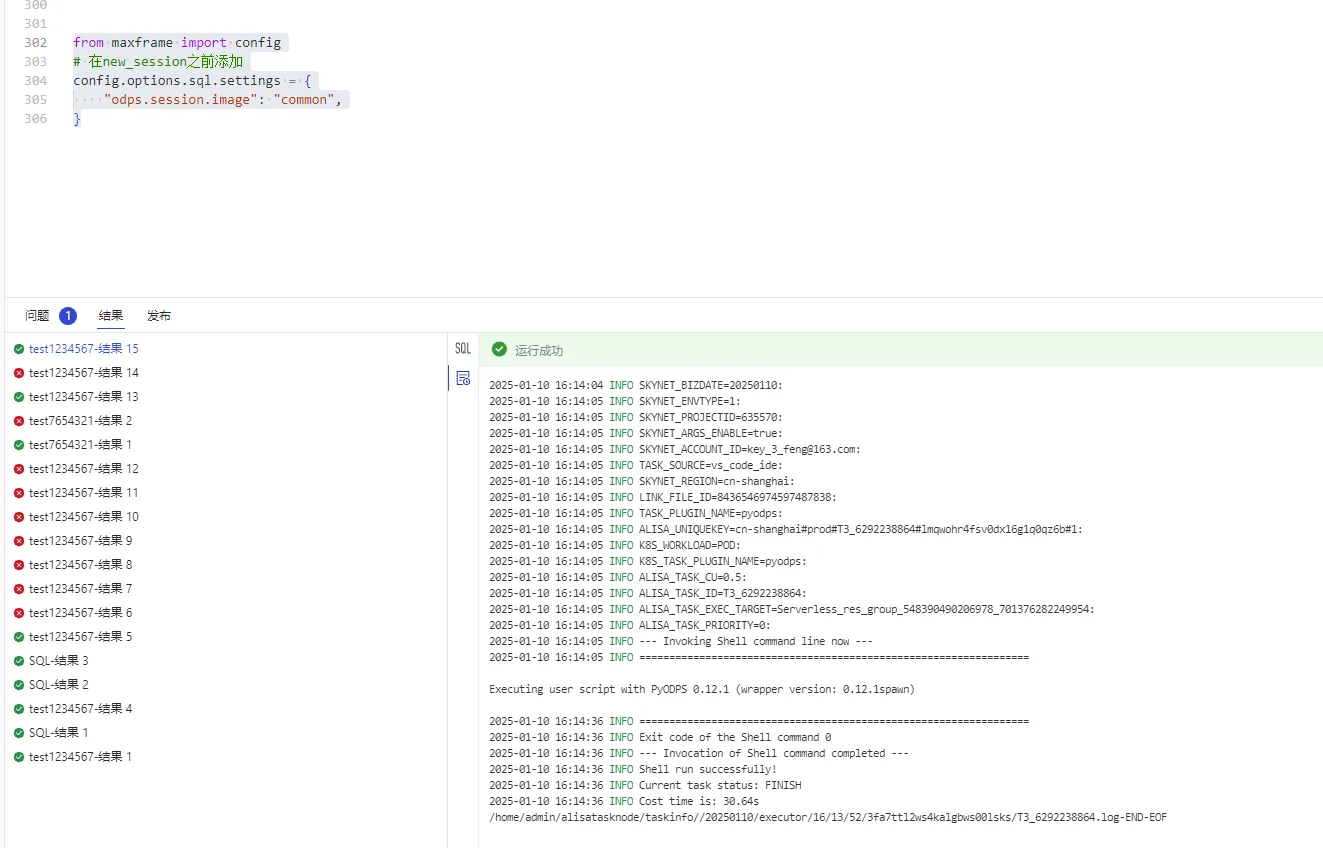The image size is (1323, 848).
Task: Select result test7654321-结果 1
Action: [x=81, y=445]
